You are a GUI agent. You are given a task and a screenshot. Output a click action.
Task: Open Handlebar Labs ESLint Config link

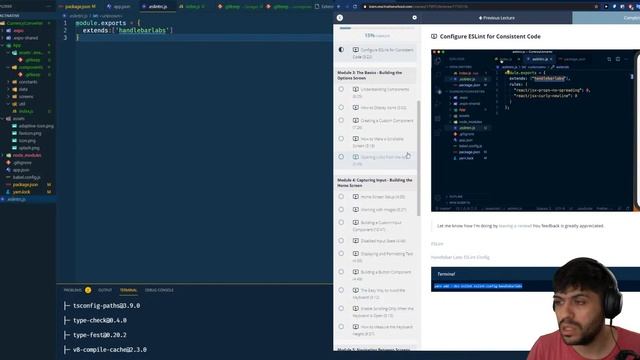[x=460, y=257]
